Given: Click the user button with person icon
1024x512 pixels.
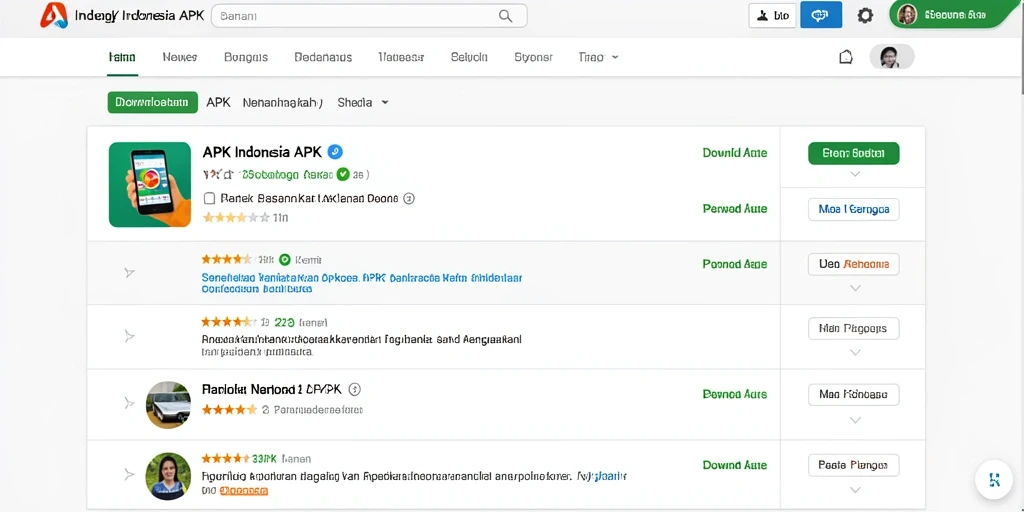Looking at the screenshot, I should coord(772,16).
